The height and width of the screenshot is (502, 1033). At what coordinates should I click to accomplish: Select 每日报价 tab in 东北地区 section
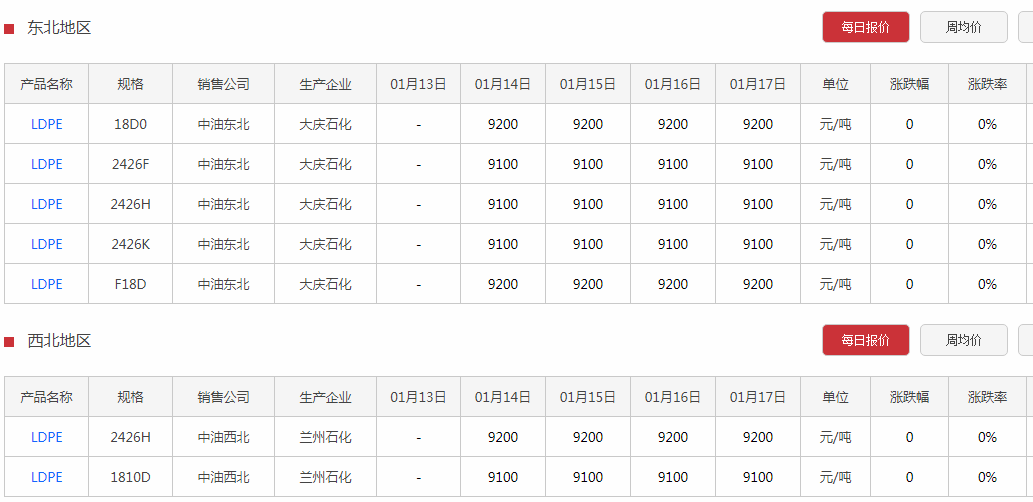[865, 28]
